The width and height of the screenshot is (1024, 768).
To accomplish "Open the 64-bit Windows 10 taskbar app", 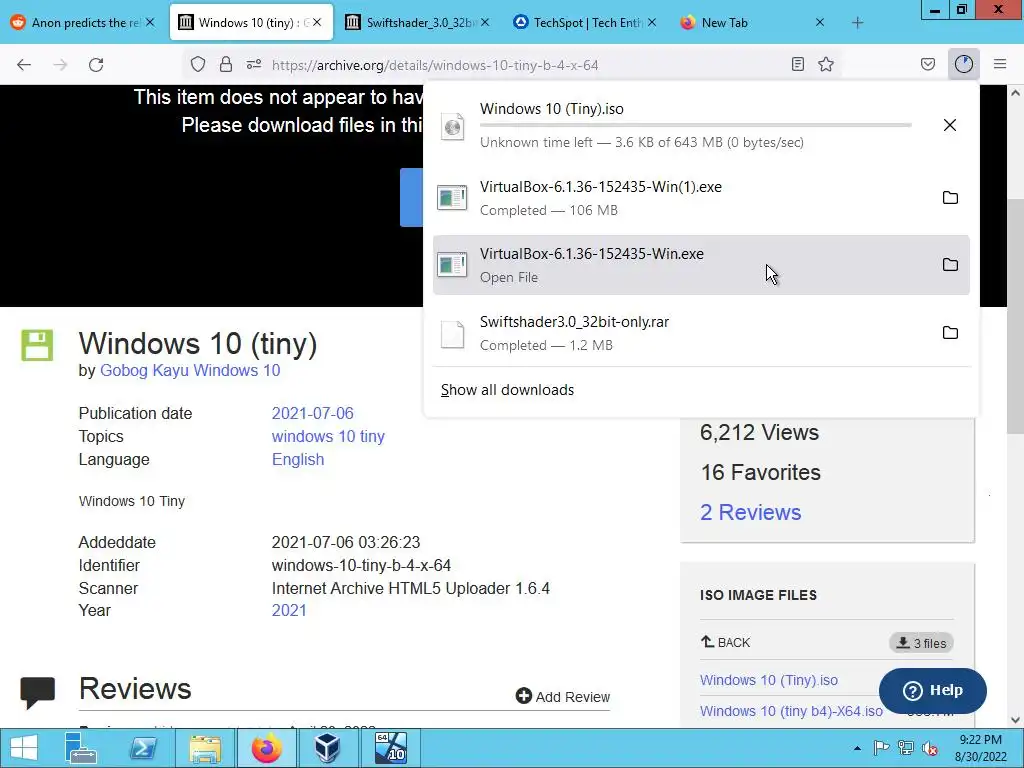I will pos(390,748).
